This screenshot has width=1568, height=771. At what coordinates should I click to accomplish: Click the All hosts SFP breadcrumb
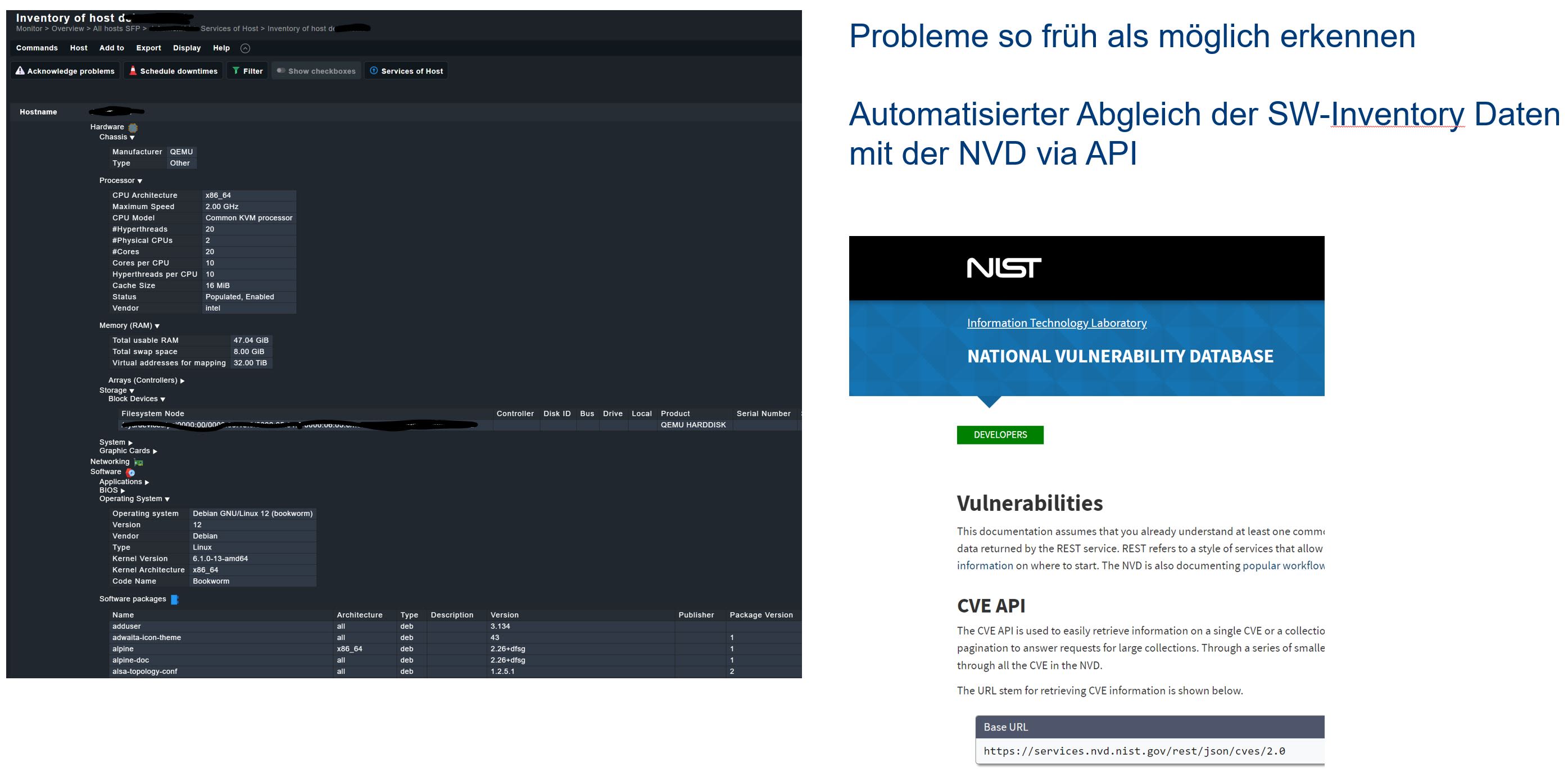click(x=116, y=29)
